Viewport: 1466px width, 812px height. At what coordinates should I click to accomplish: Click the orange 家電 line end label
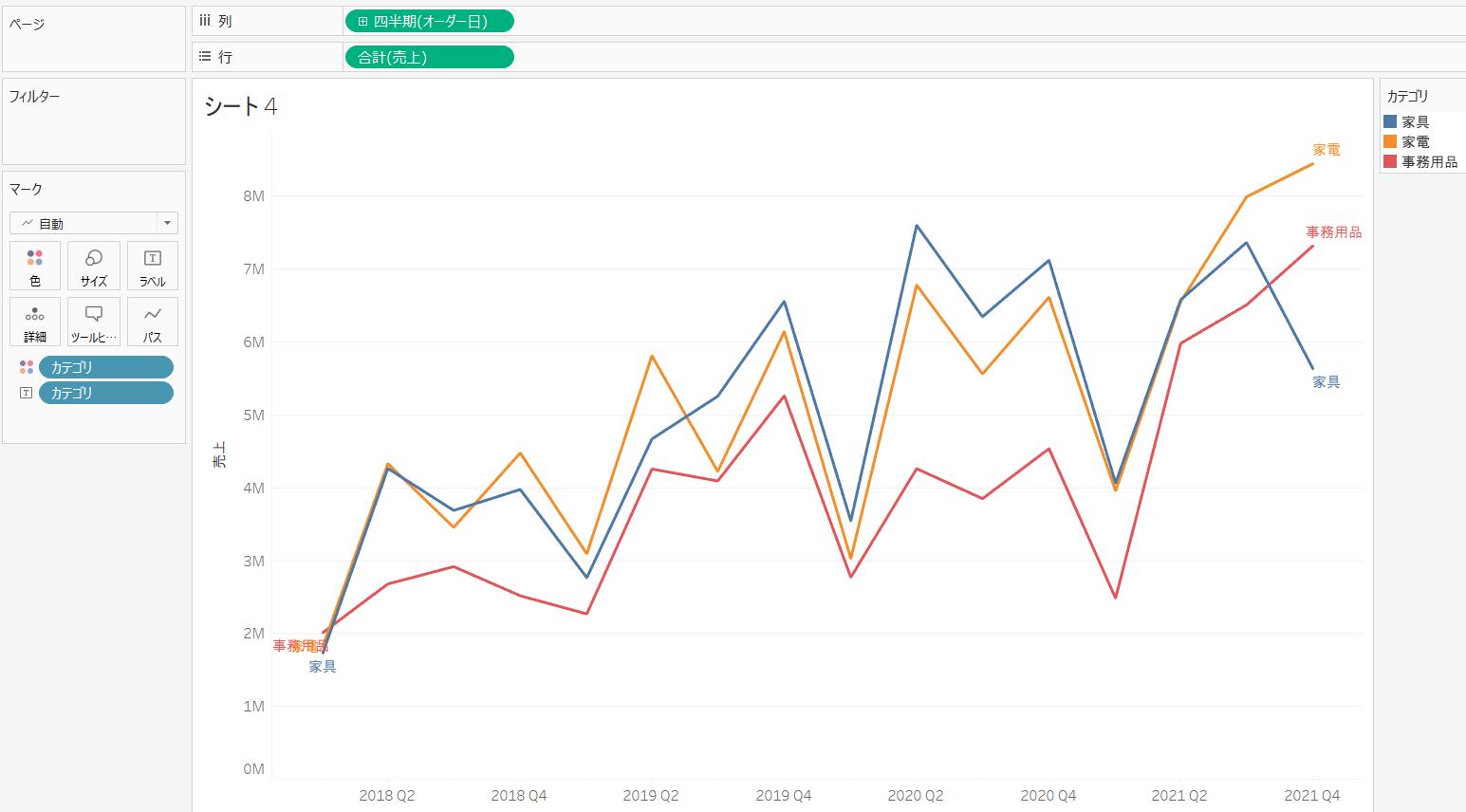[1327, 150]
